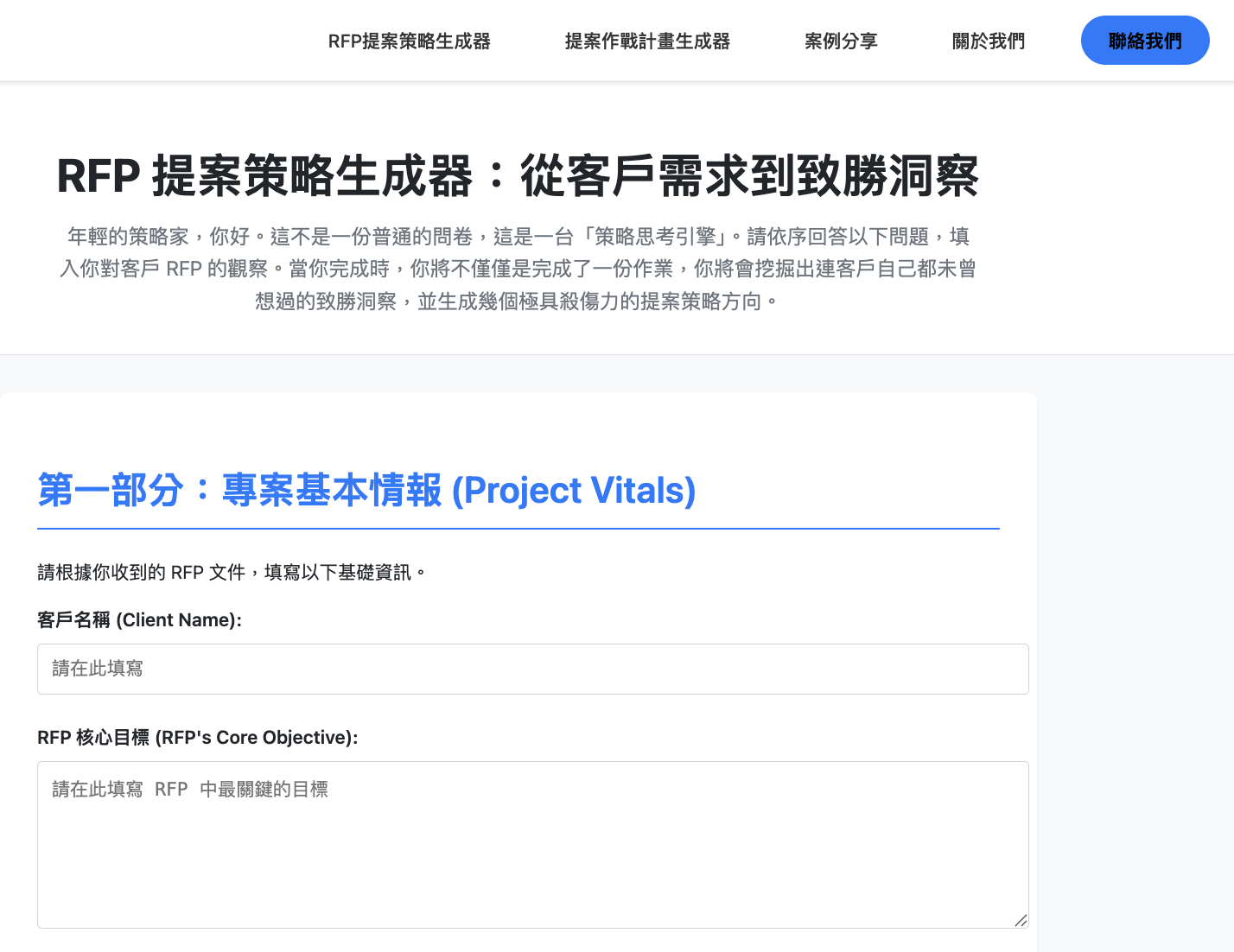Open the 案例分享 navigation item

tap(841, 41)
